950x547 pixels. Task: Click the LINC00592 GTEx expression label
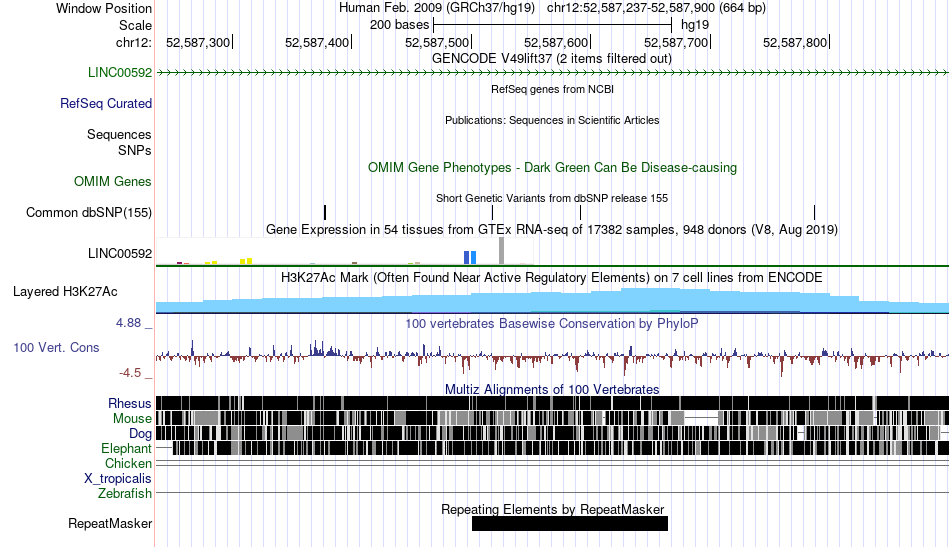(119, 253)
